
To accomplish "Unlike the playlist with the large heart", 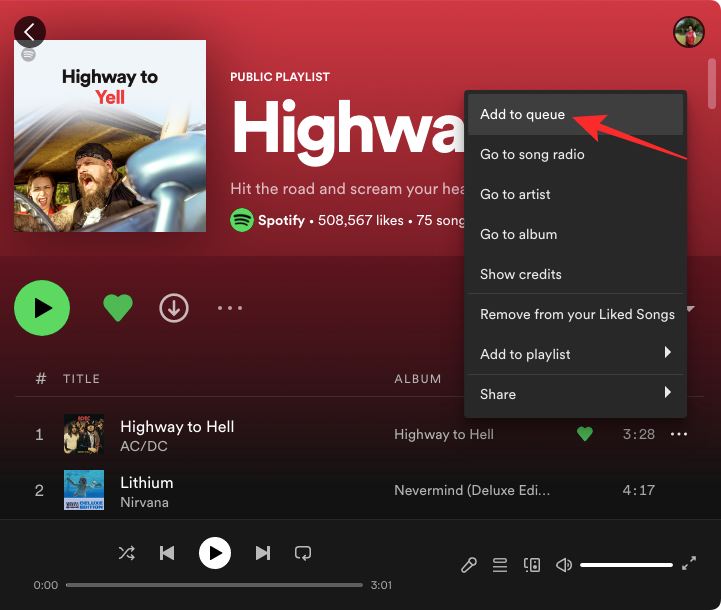I will point(118,308).
